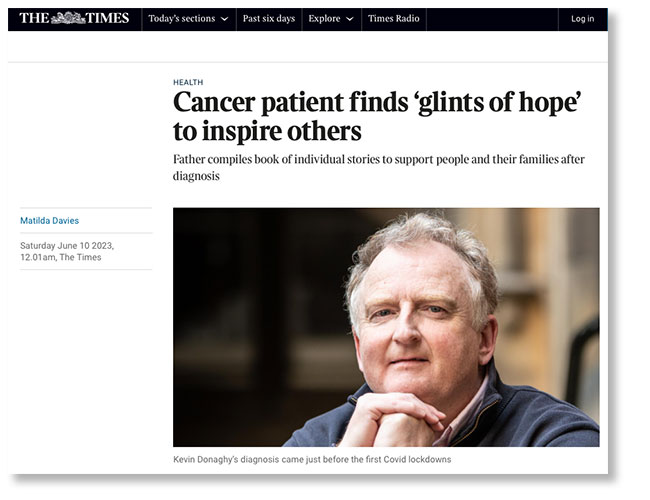
Task: Open the Explore menu item
Action: [x=324, y=19]
